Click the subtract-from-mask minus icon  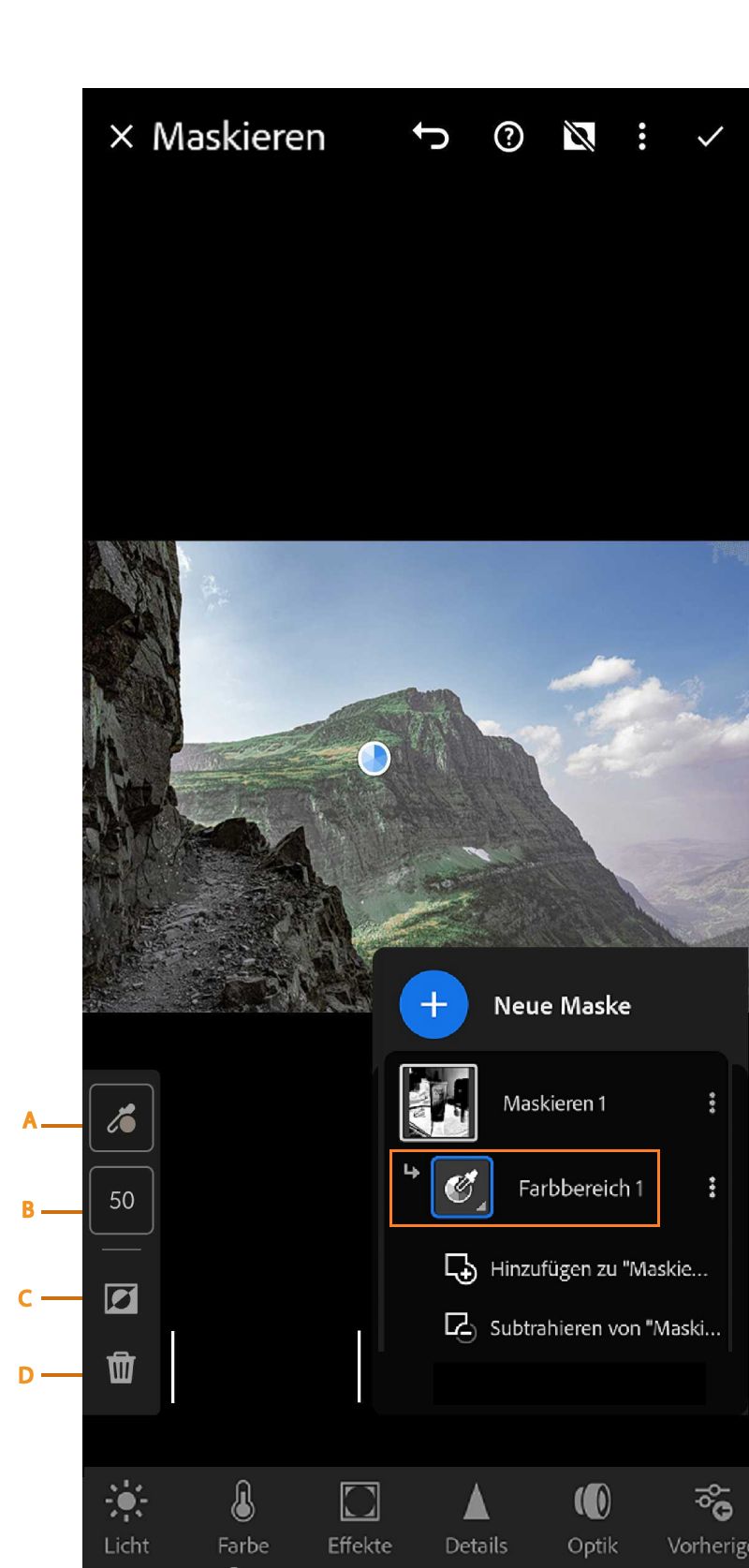[460, 1327]
